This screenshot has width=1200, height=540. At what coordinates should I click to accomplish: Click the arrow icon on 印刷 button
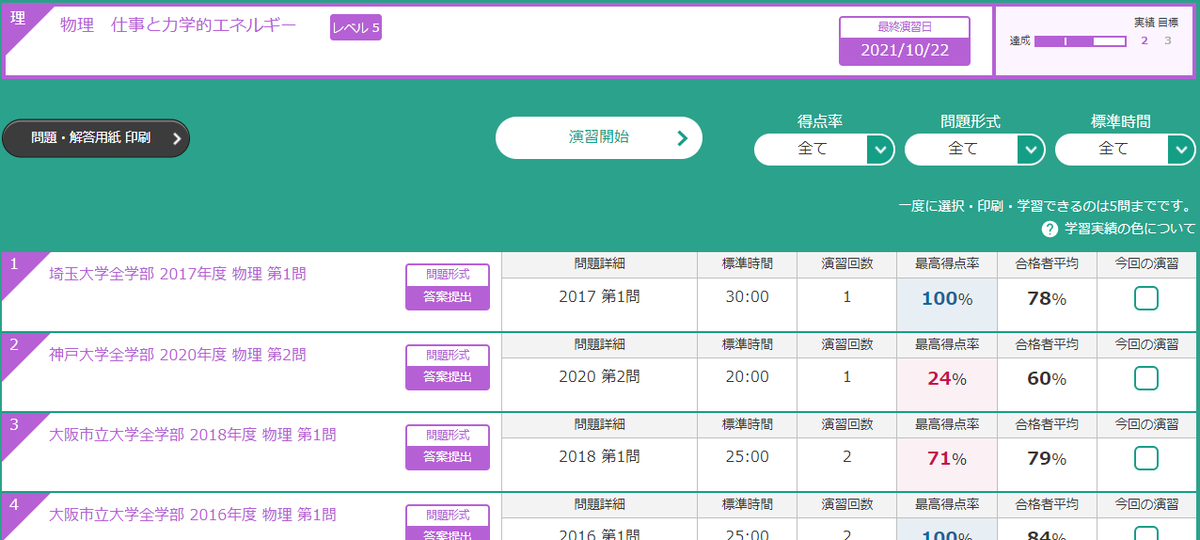176,139
